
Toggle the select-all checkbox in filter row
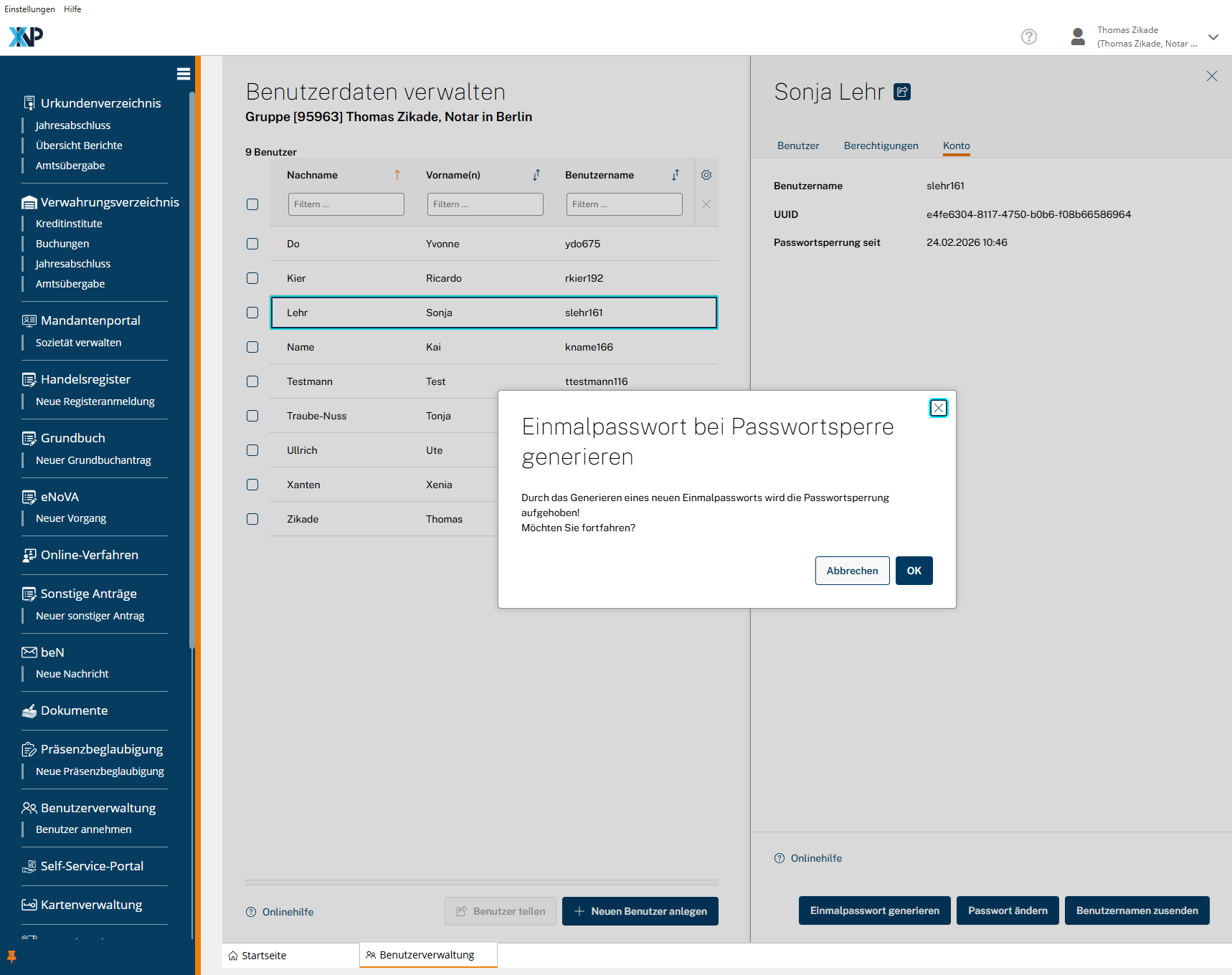tap(252, 204)
